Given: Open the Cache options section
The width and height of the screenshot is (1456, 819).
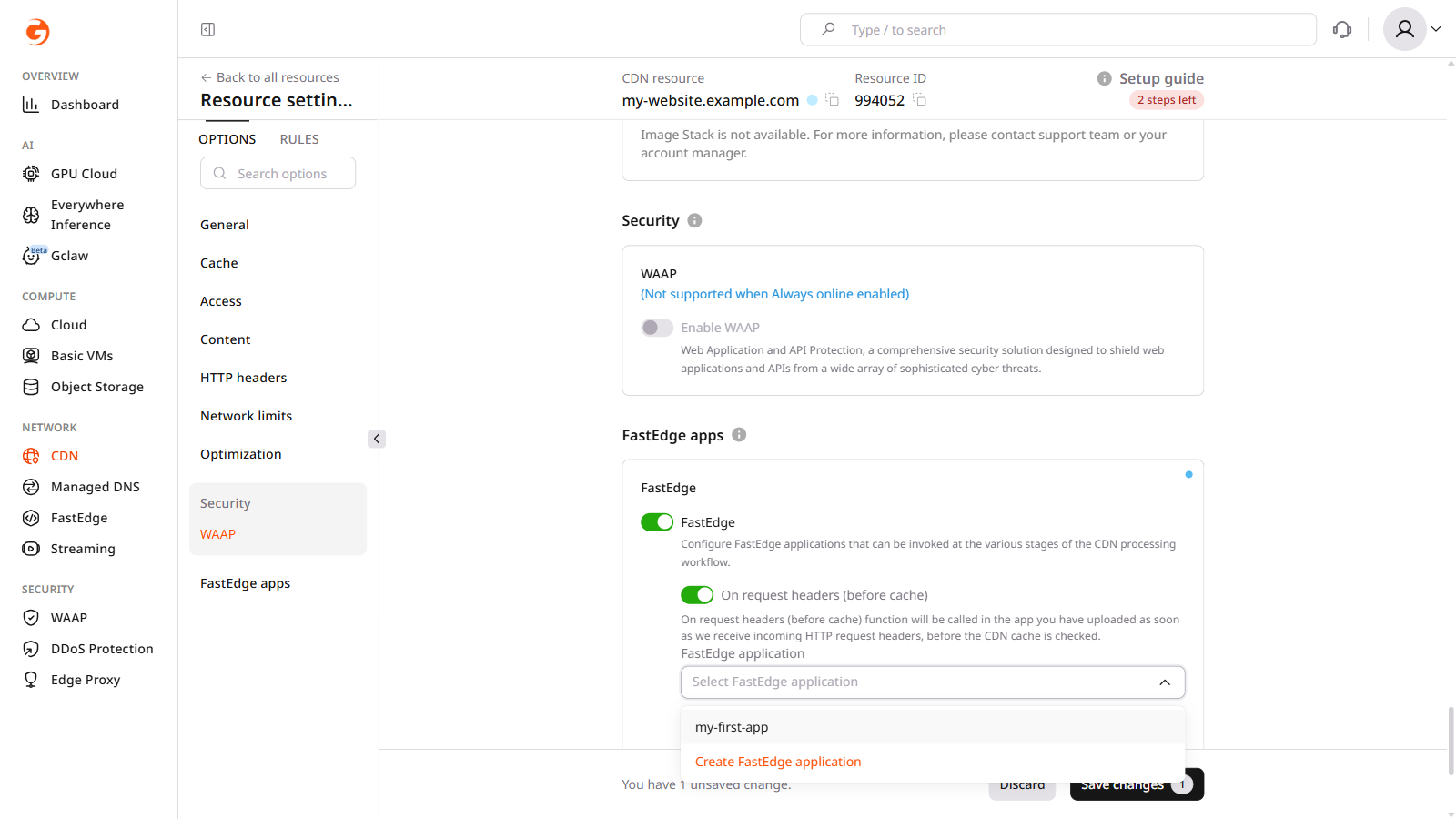Looking at the screenshot, I should tap(219, 263).
